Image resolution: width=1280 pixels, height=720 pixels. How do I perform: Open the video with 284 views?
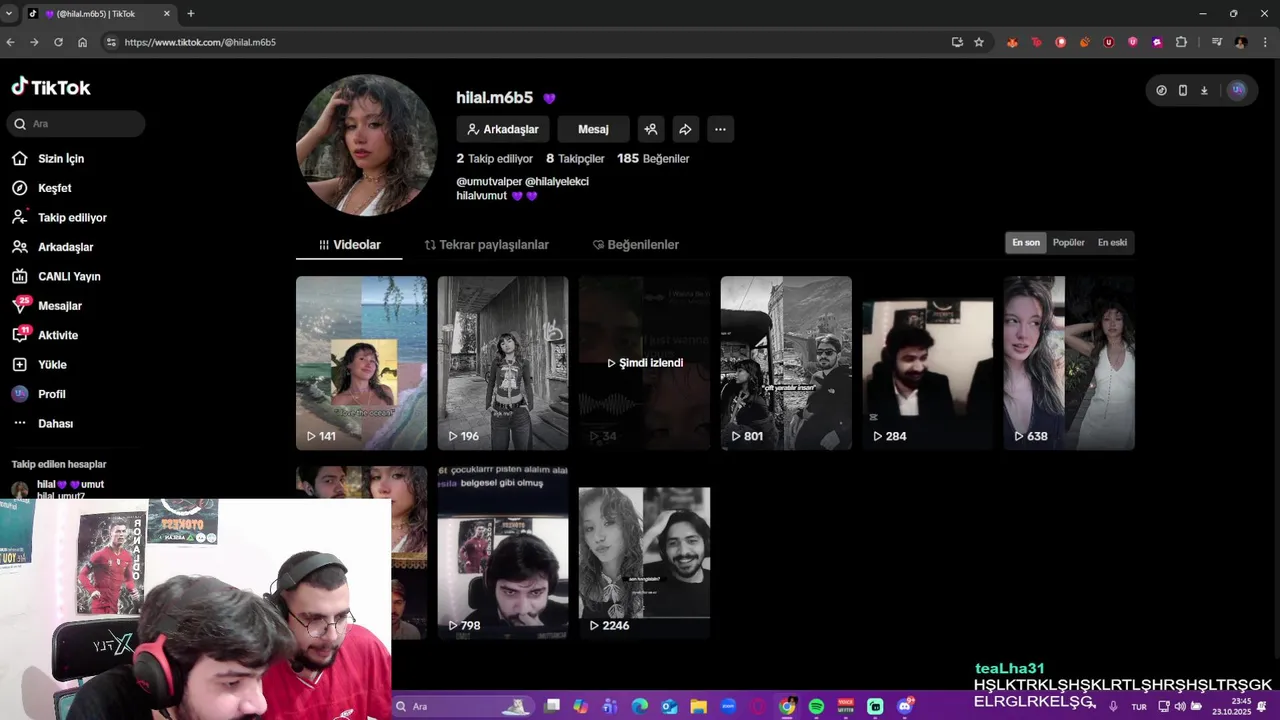[928, 363]
